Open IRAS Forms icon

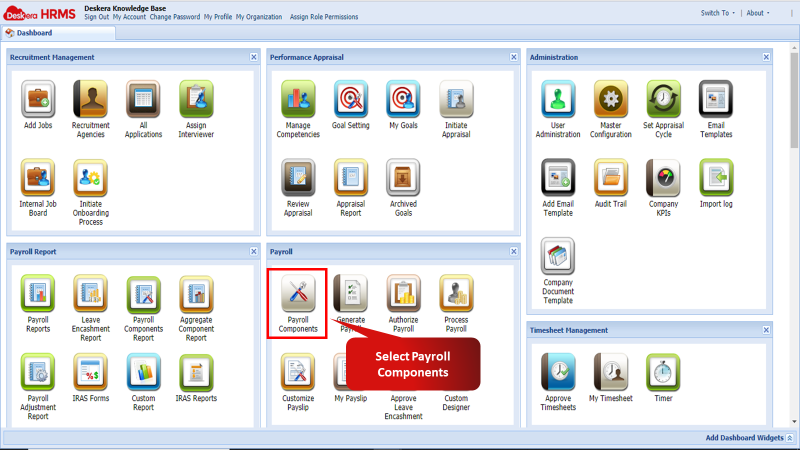90,371
